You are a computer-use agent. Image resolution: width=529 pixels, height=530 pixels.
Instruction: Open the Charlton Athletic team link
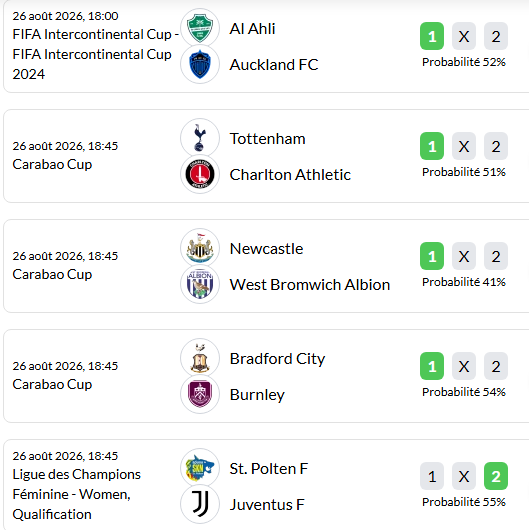(x=290, y=175)
